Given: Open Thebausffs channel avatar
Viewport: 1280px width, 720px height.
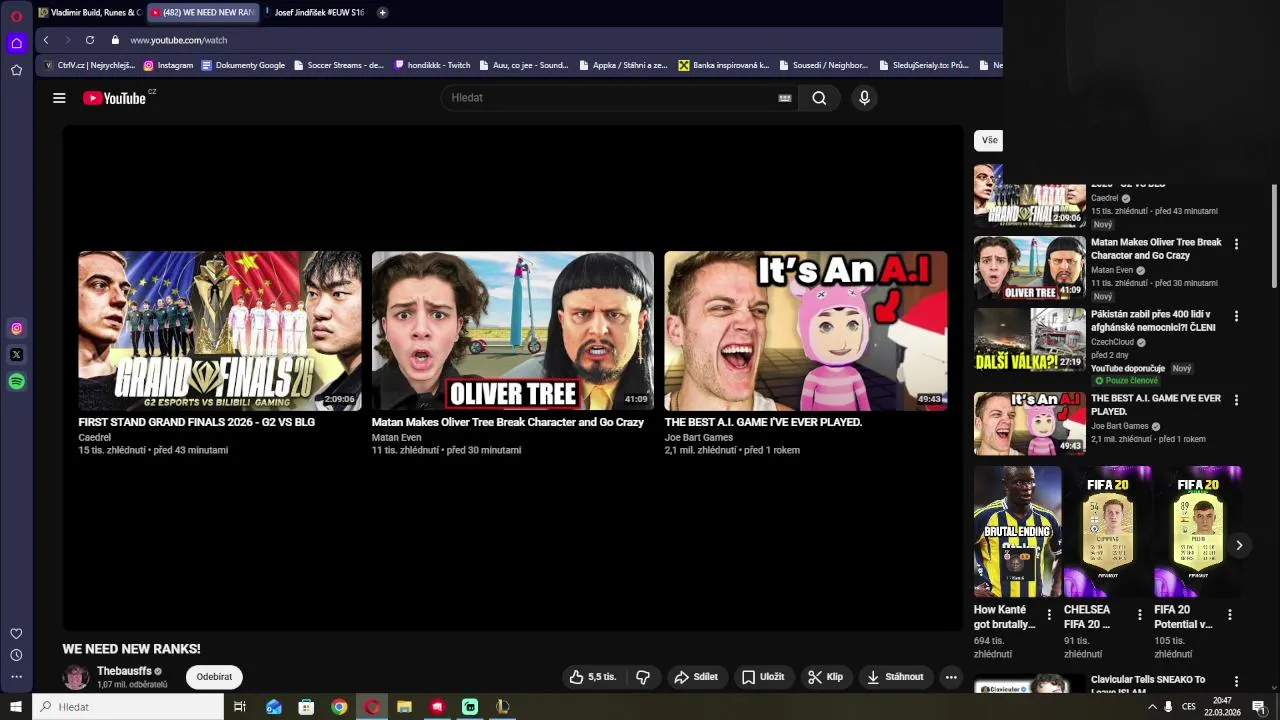Looking at the screenshot, I should (x=76, y=677).
